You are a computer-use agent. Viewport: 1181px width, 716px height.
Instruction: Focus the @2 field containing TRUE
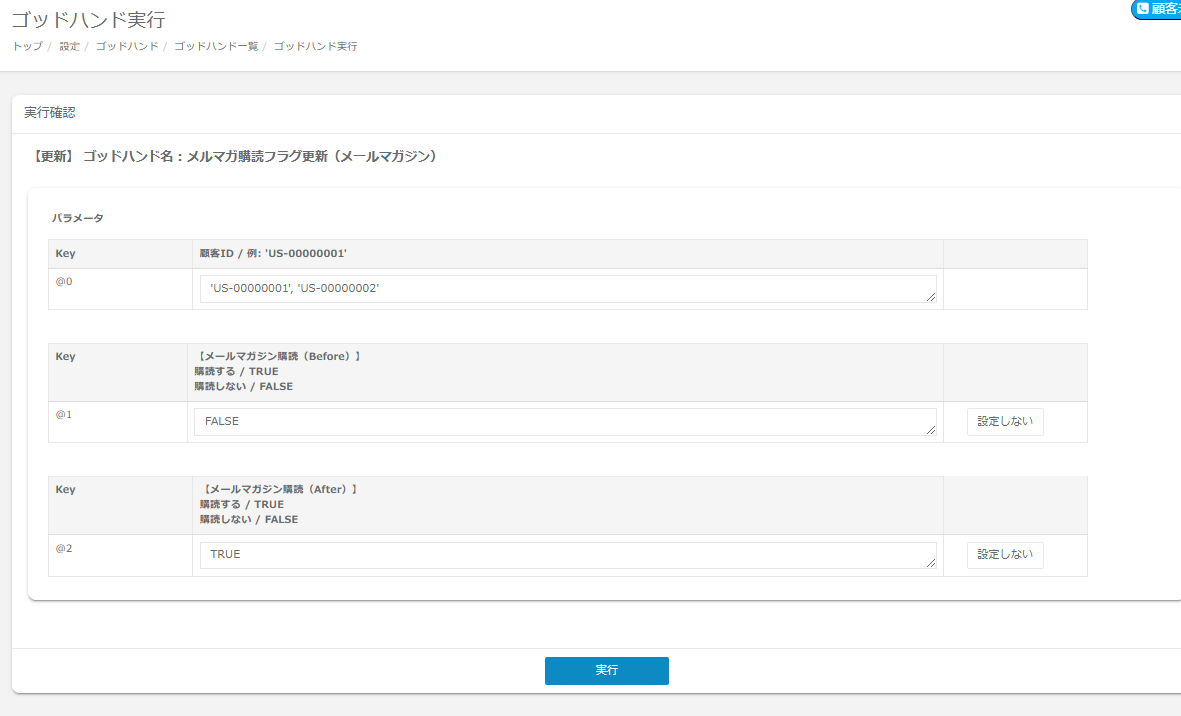pos(568,555)
